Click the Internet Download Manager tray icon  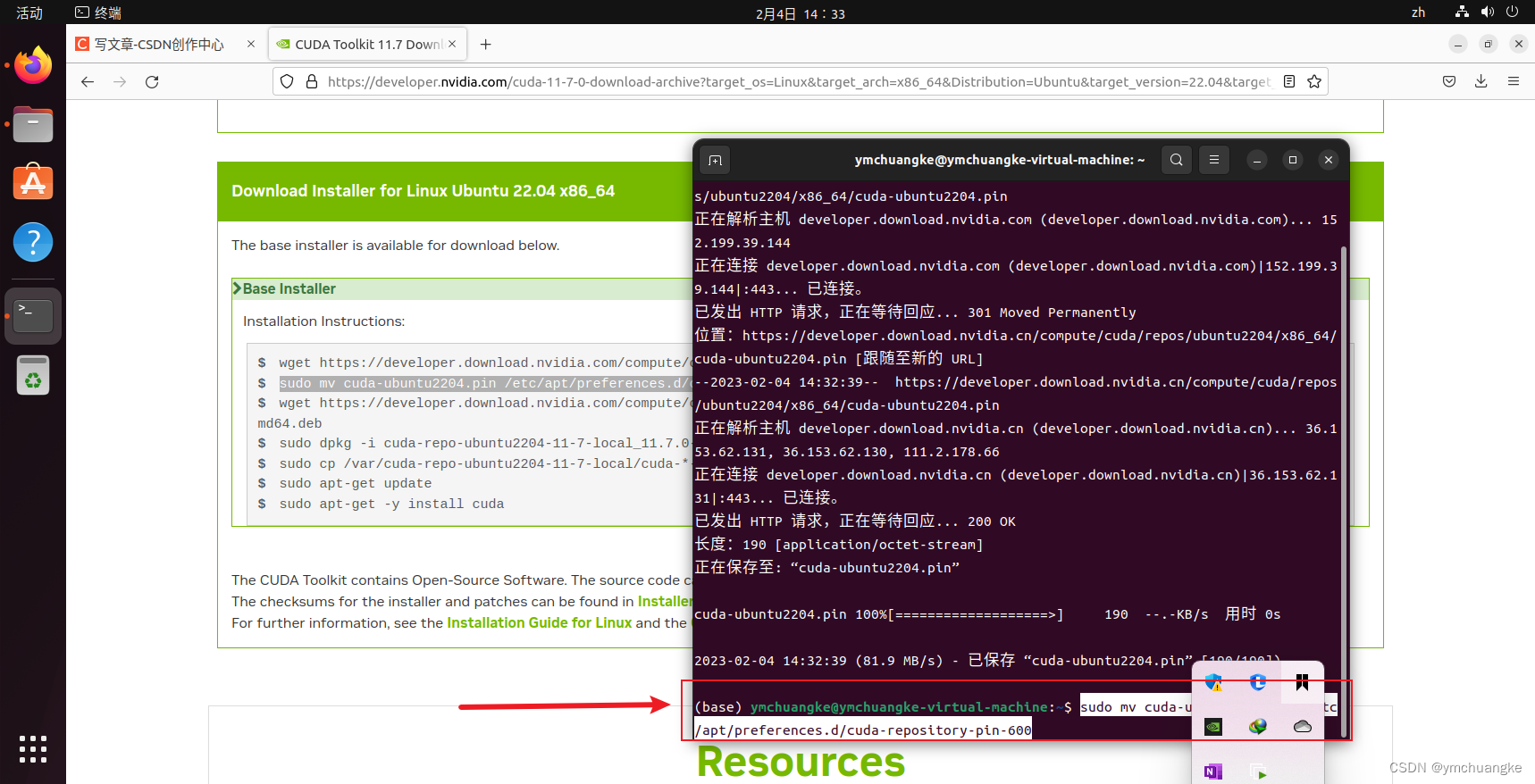[x=1258, y=727]
